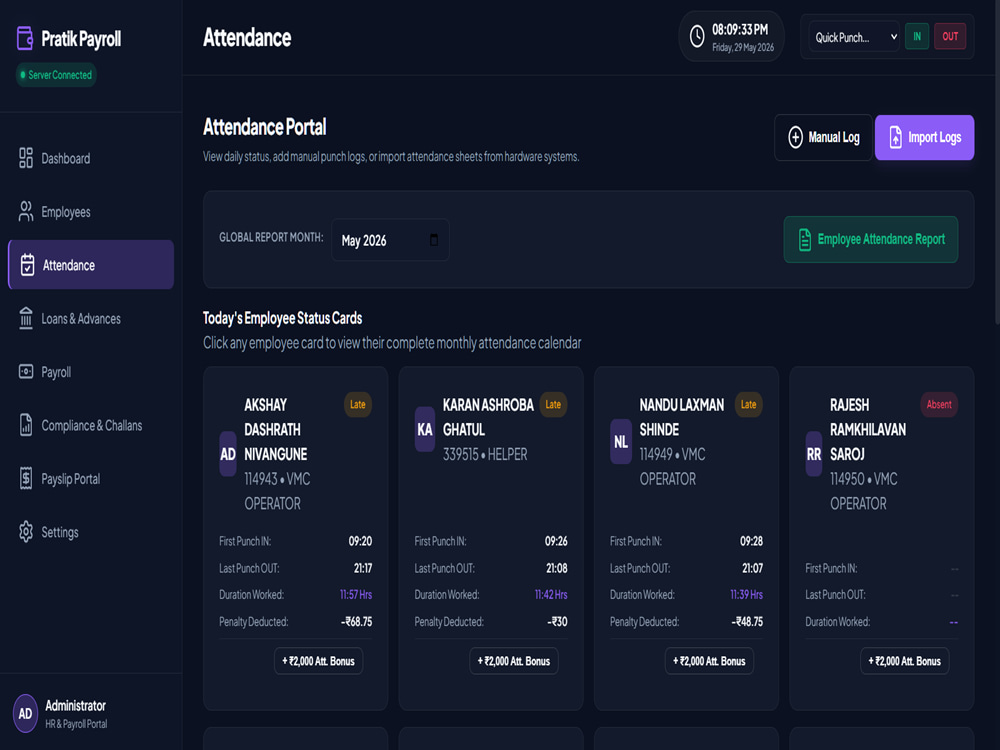The width and height of the screenshot is (1000, 750).
Task: Click the RR avatar of Rajesh Saroj
Action: point(814,454)
